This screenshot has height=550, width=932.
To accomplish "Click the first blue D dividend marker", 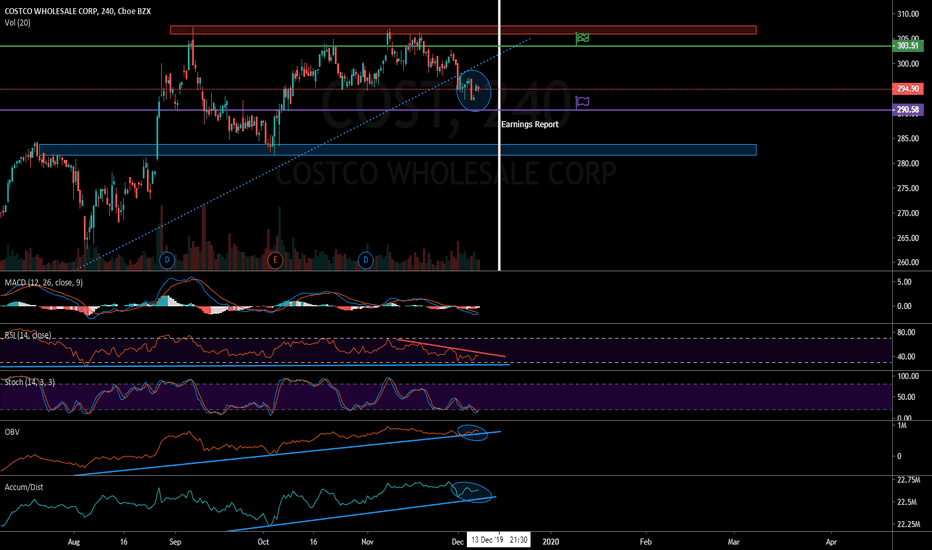I will point(167,260).
